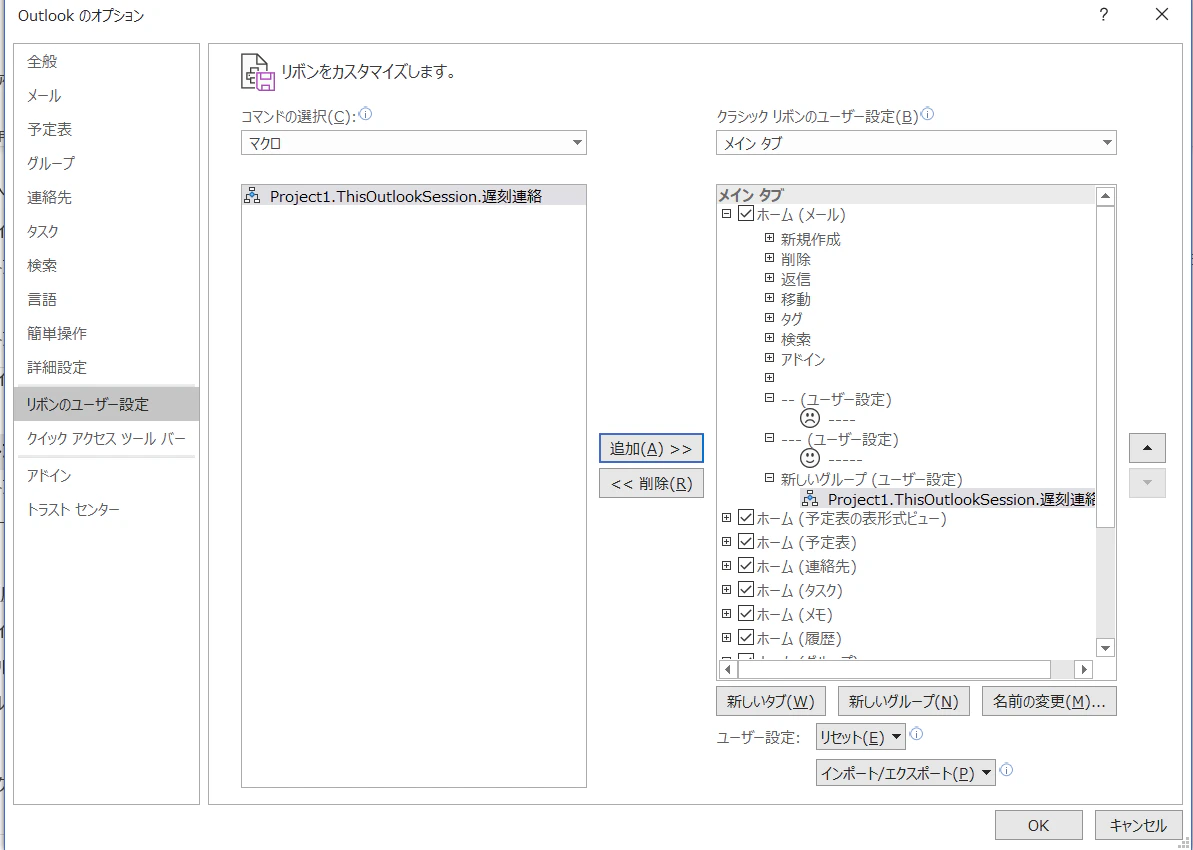Move selected item up with arrow button

[x=1147, y=448]
